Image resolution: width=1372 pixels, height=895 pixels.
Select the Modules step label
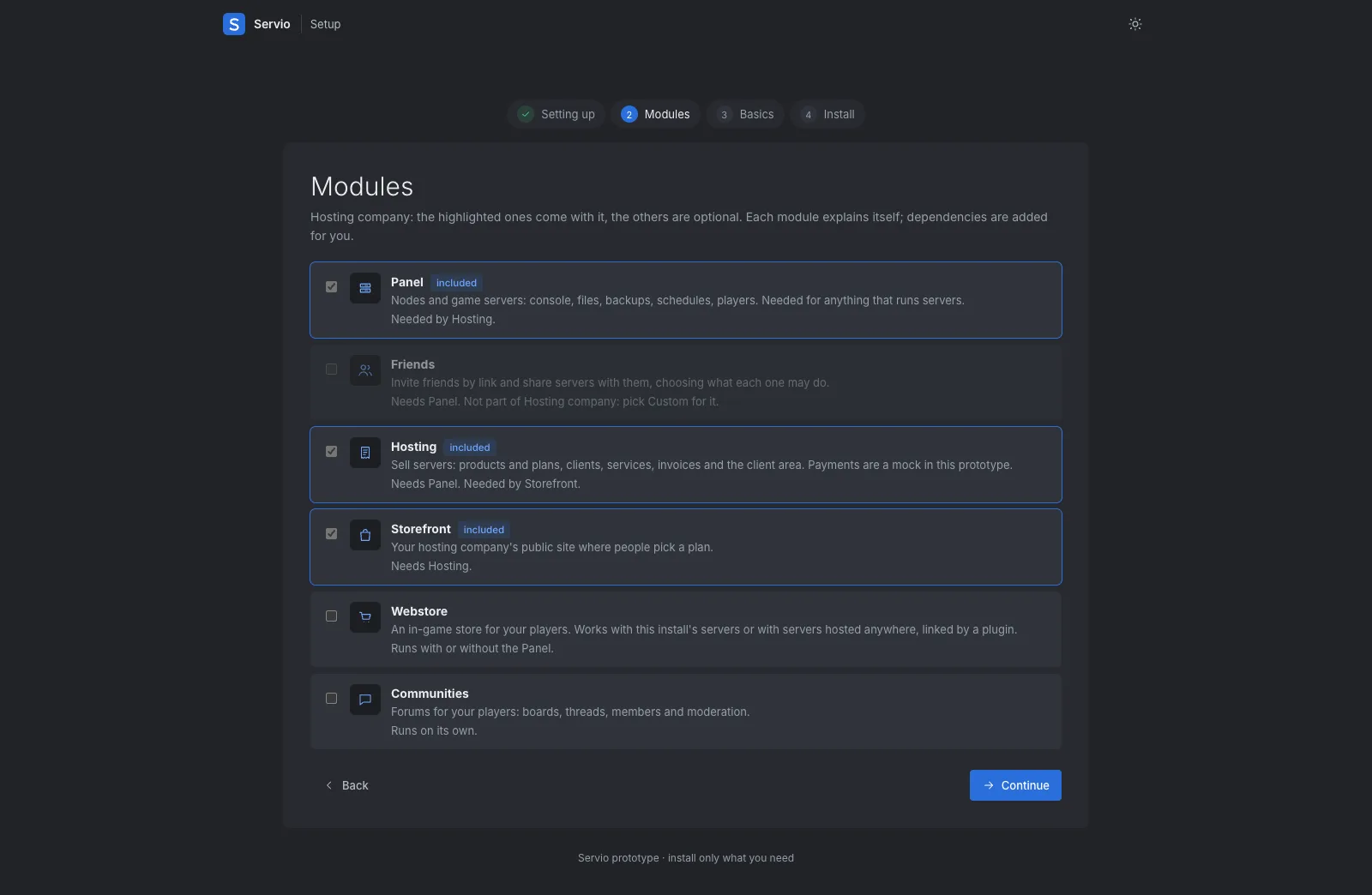coord(667,114)
